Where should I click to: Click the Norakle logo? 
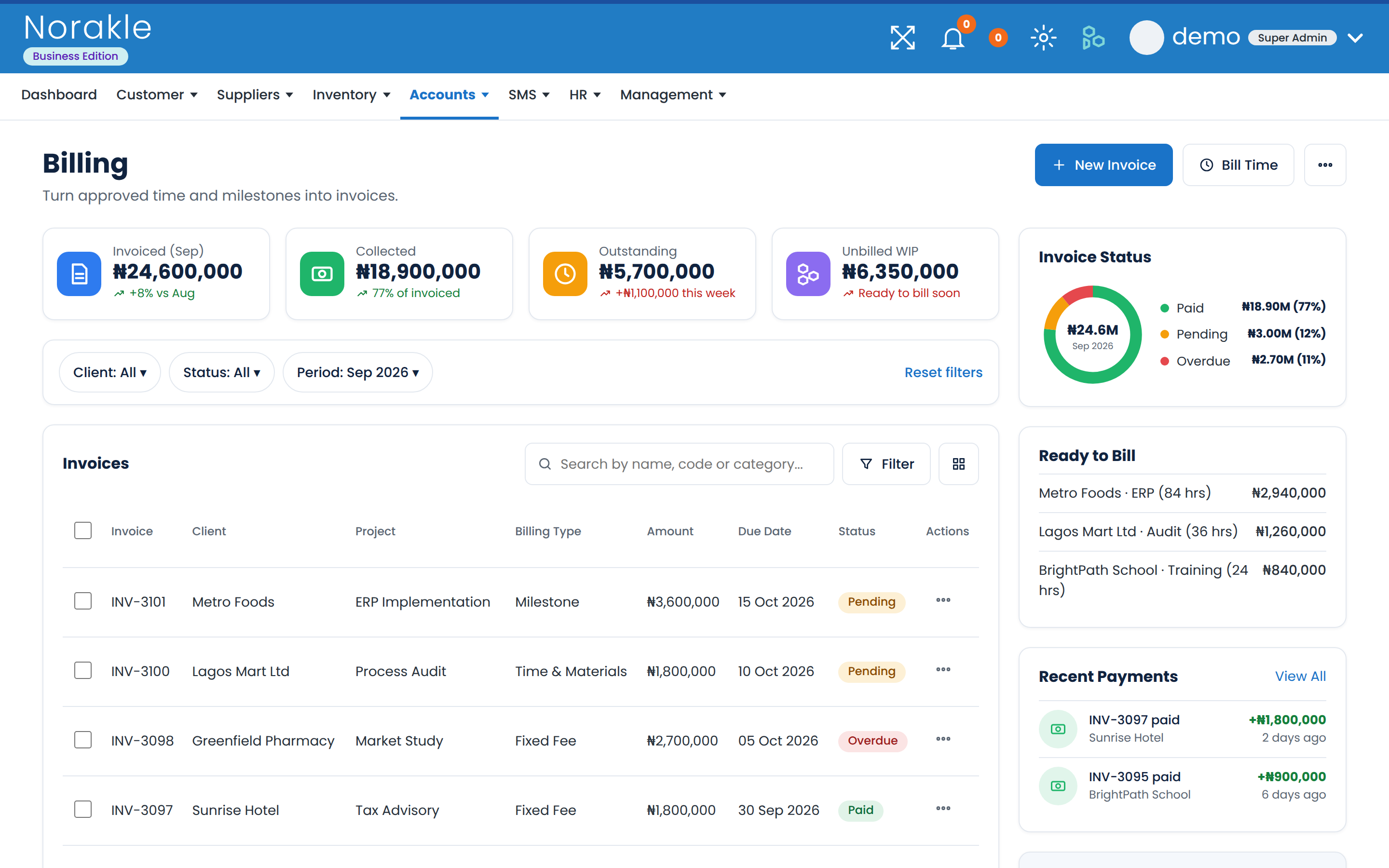[x=88, y=27]
